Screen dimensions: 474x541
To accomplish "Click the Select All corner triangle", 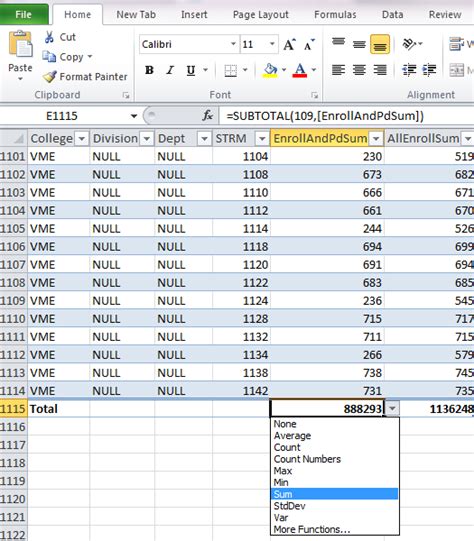I will click(x=18, y=139).
